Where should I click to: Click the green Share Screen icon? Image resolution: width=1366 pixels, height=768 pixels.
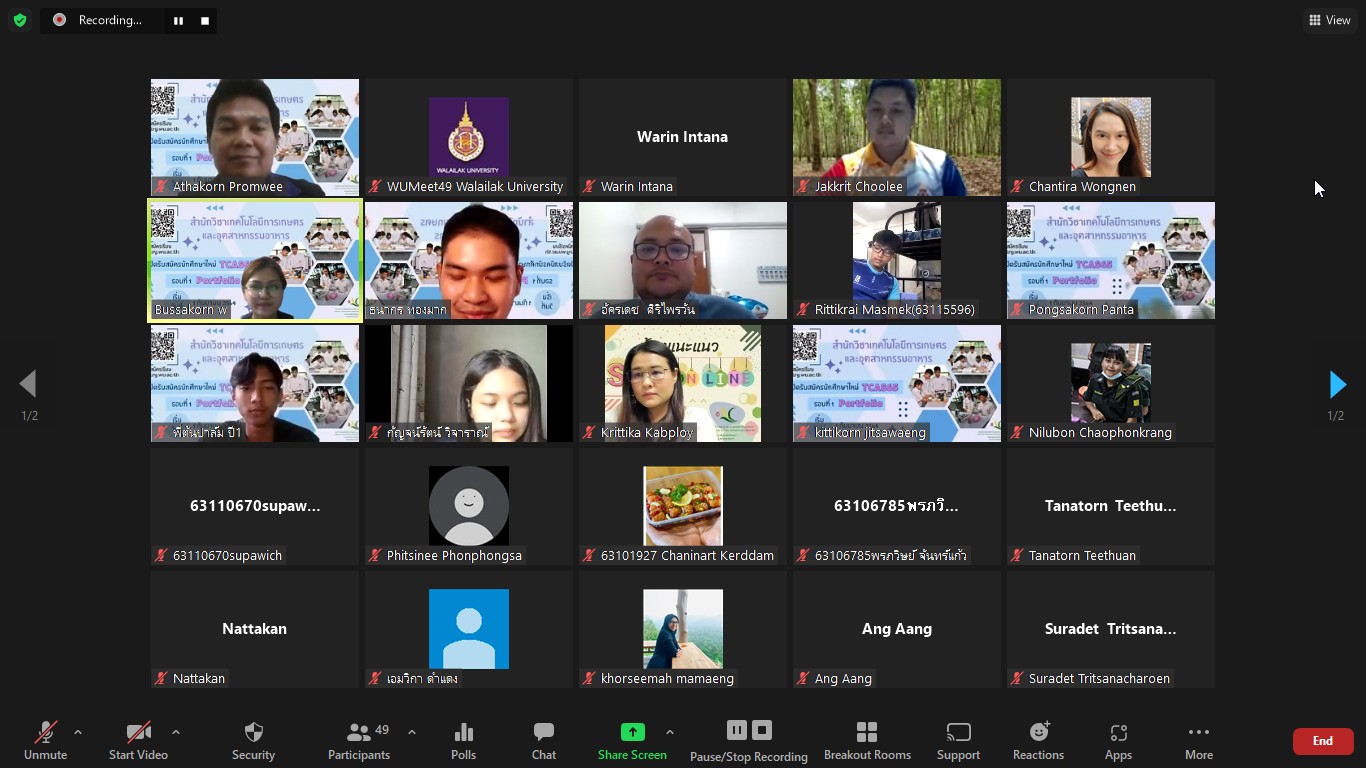pos(632,732)
